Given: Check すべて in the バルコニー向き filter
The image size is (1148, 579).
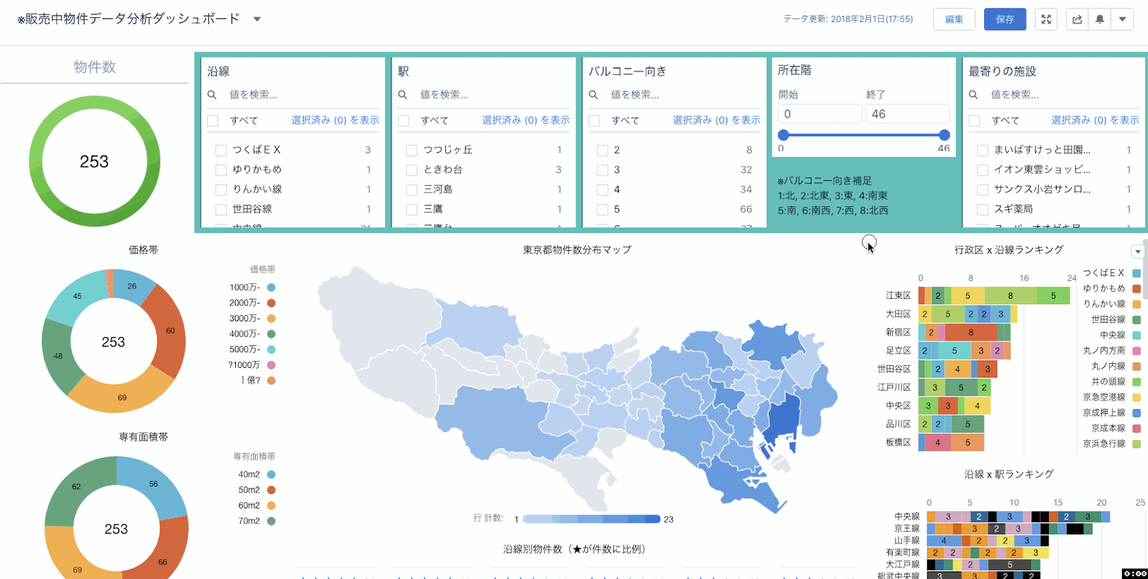Looking at the screenshot, I should tap(594, 121).
